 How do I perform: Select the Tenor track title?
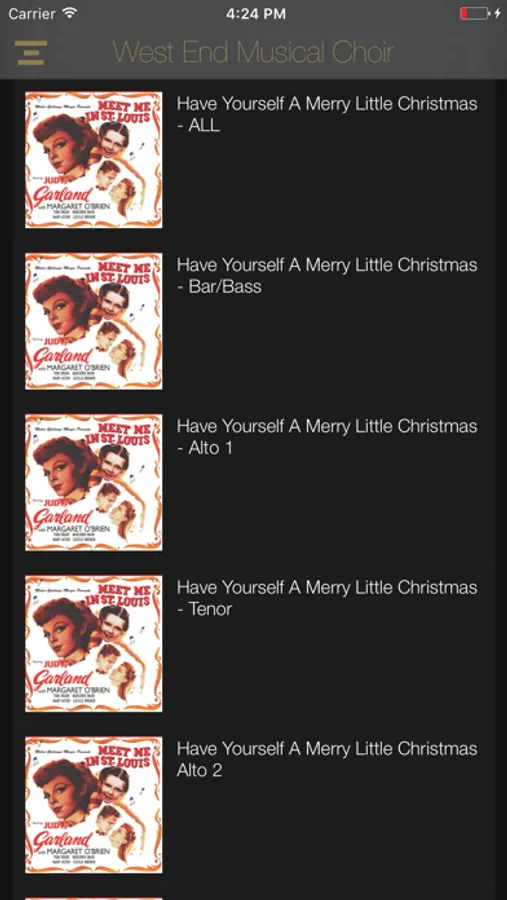point(327,598)
